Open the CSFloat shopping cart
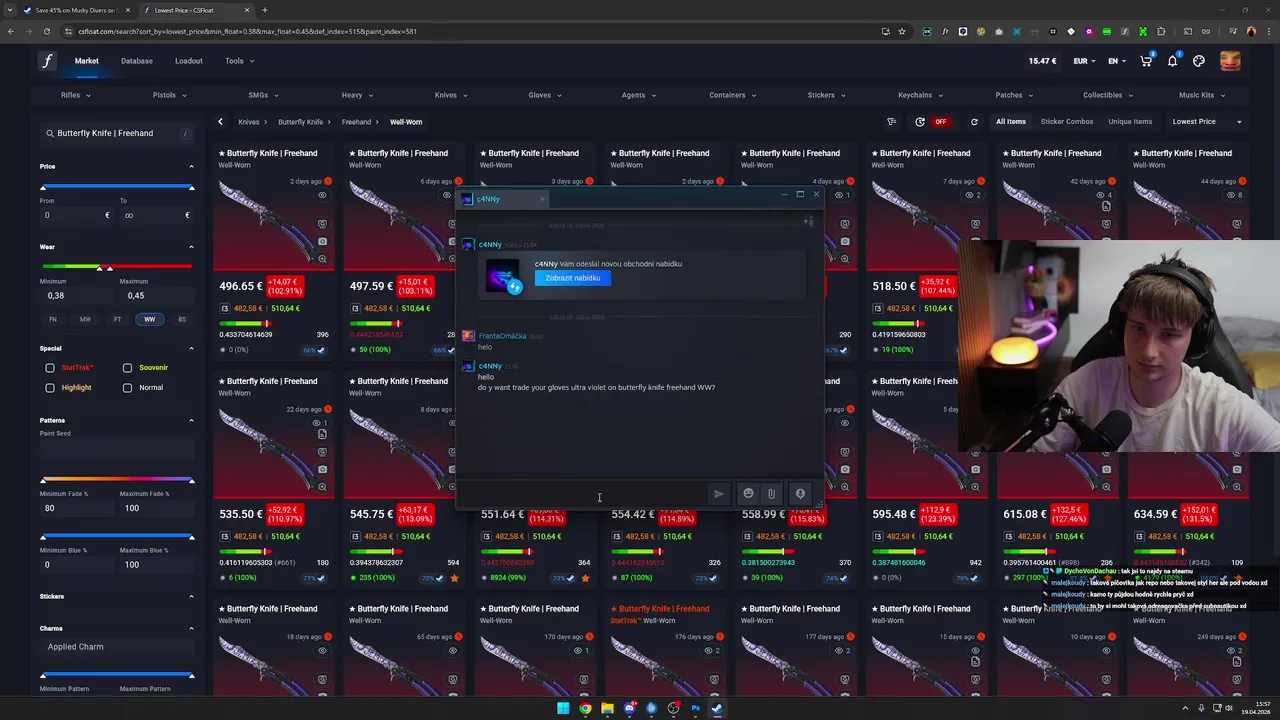Screen dimensions: 1280x720 (x=1146, y=61)
